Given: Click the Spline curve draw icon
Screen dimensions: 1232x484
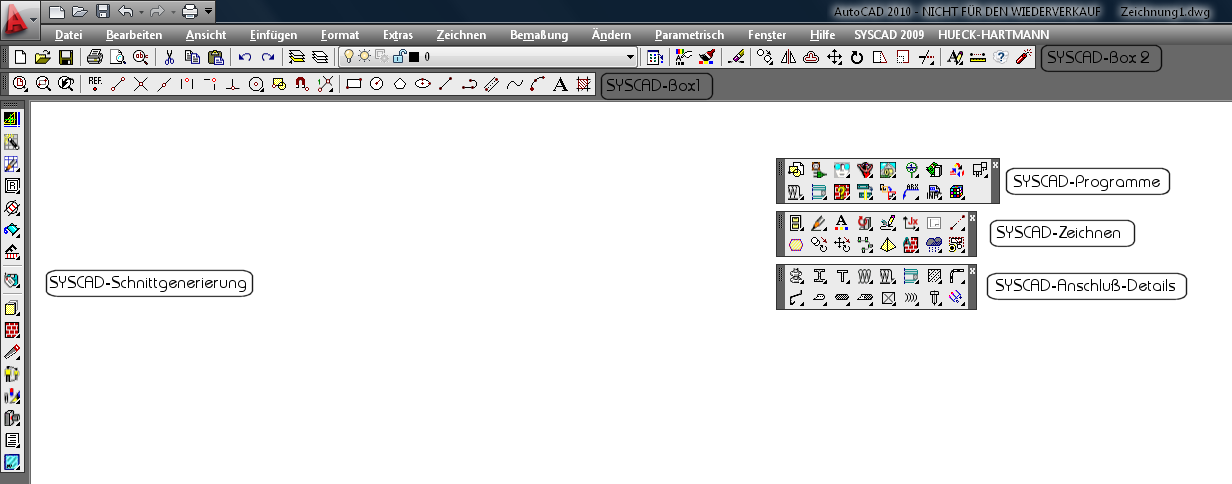Looking at the screenshot, I should click(514, 84).
